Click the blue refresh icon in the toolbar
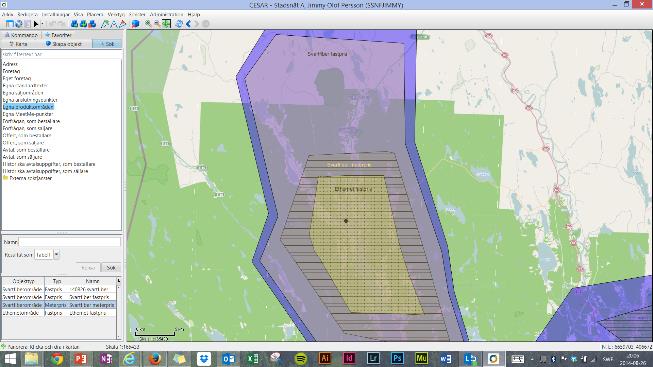The height and width of the screenshot is (367, 653). point(179,24)
